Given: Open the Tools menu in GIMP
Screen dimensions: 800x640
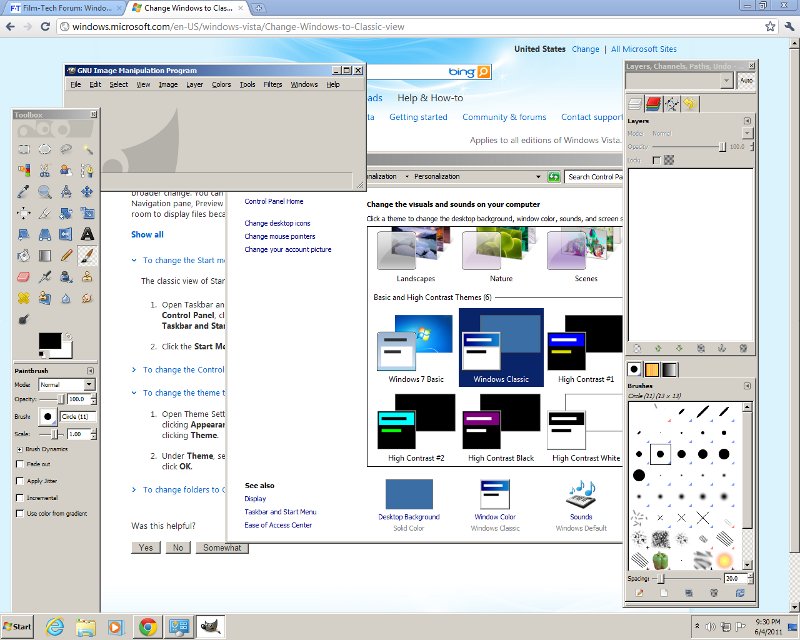Looking at the screenshot, I should [x=247, y=85].
